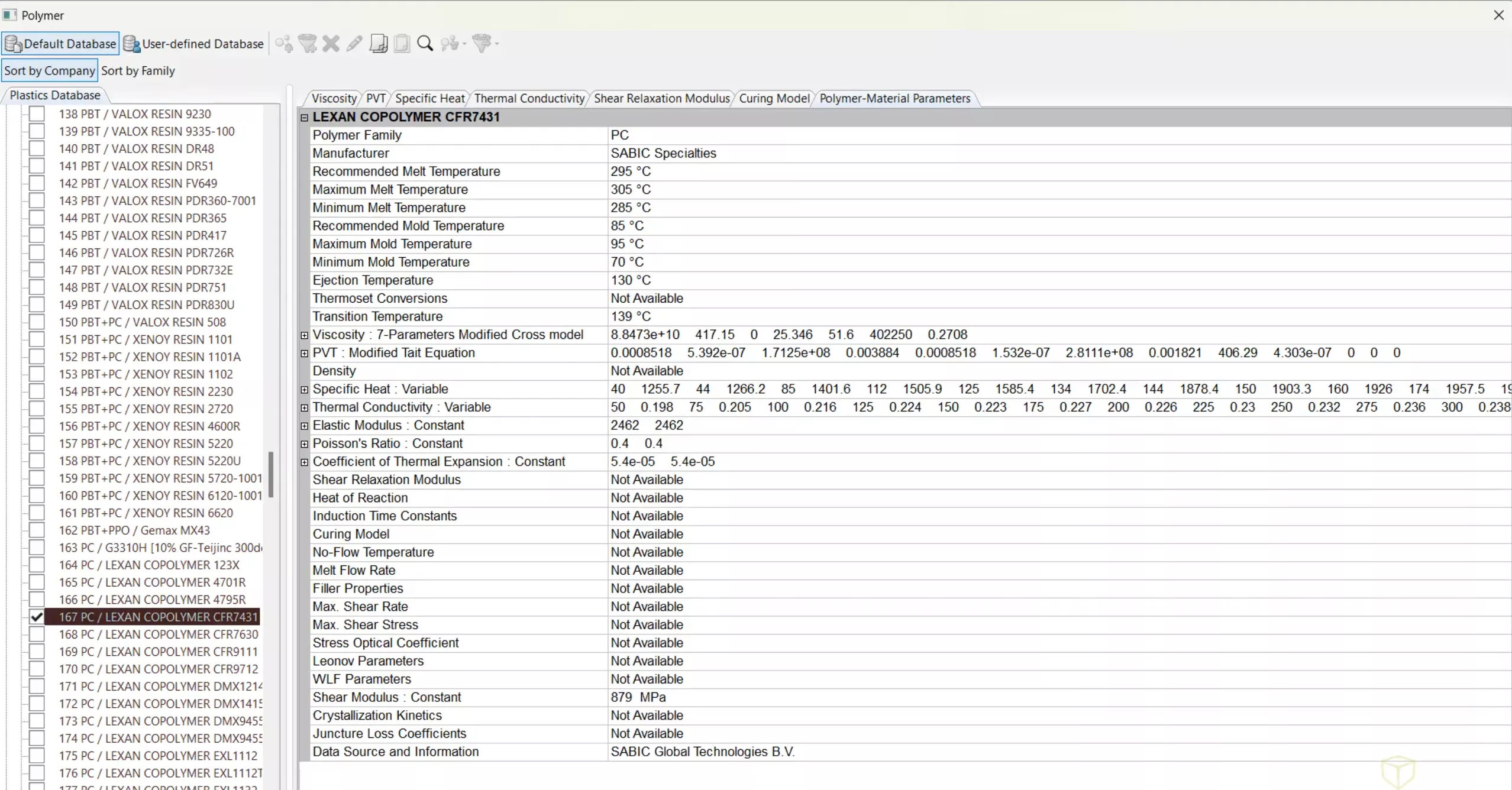Check 168 PC LEXAN COPOLYMER CFR7630
Screen dimensions: 1512x790
coord(37,634)
